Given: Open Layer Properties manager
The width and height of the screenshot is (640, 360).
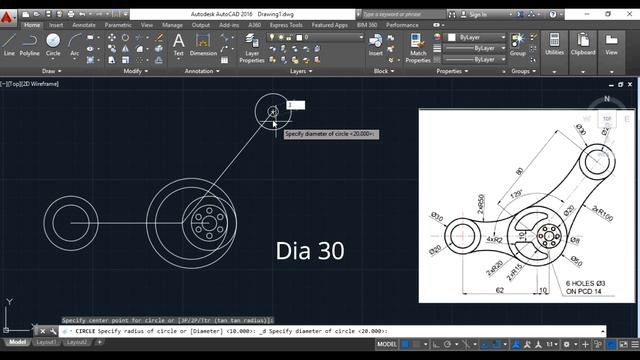Looking at the screenshot, I should tap(252, 48).
